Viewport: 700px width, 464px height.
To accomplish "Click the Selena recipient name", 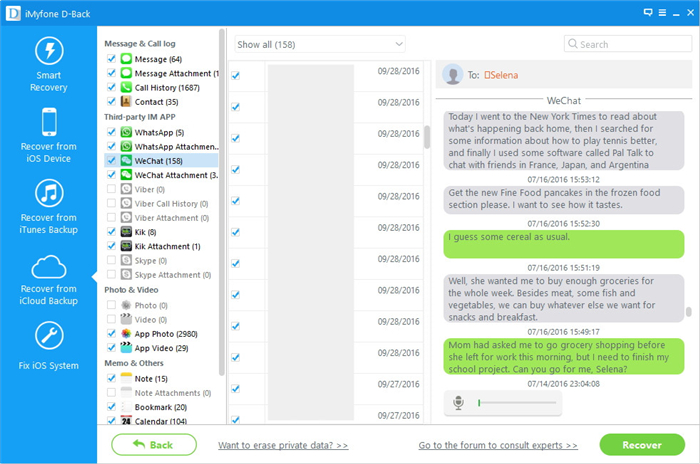I will 501,75.
